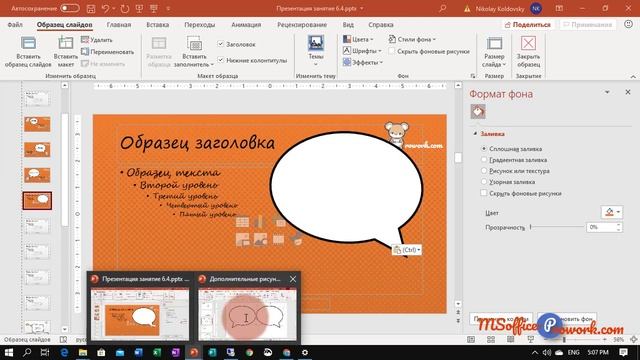
Task: Open Формат фона pane options arrow
Action: [607, 93]
